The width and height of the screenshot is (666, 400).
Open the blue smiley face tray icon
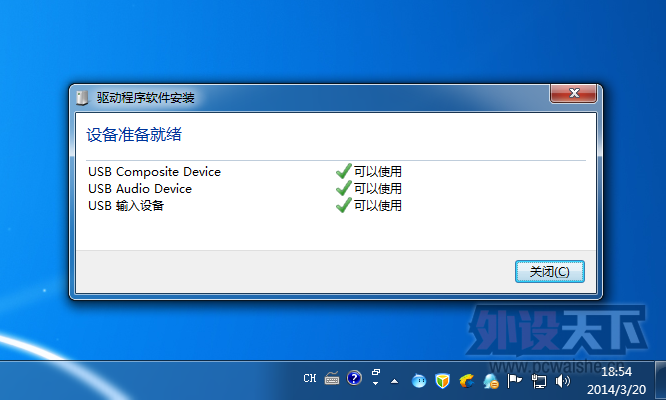coord(419,380)
